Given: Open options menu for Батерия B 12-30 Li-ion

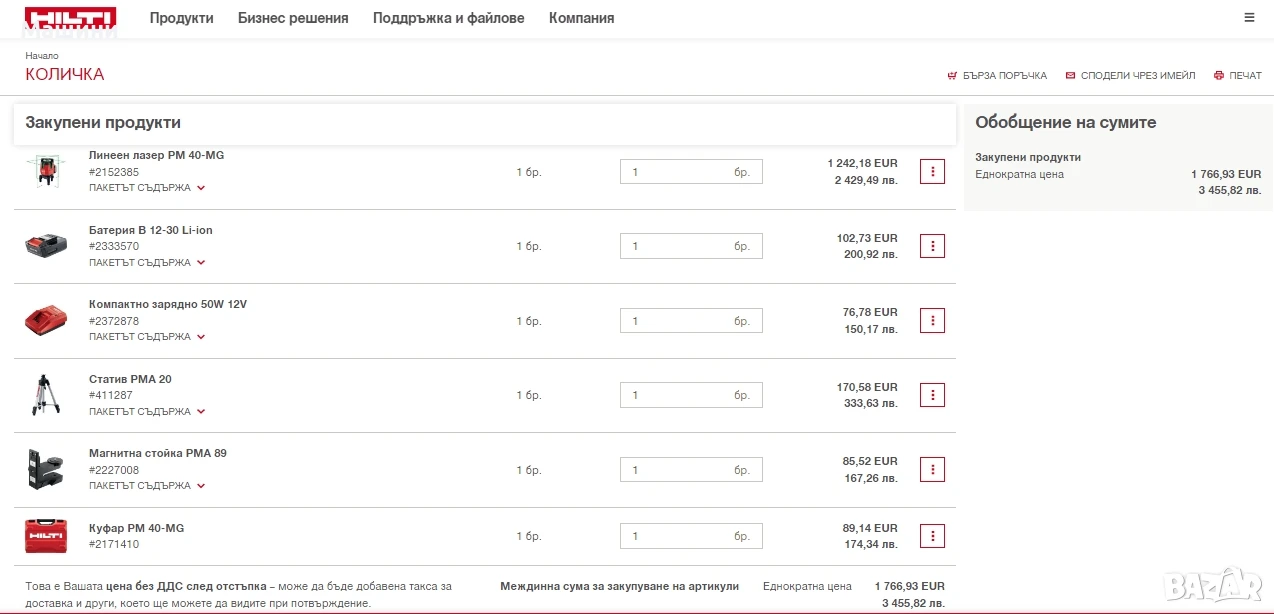Looking at the screenshot, I should coord(932,246).
